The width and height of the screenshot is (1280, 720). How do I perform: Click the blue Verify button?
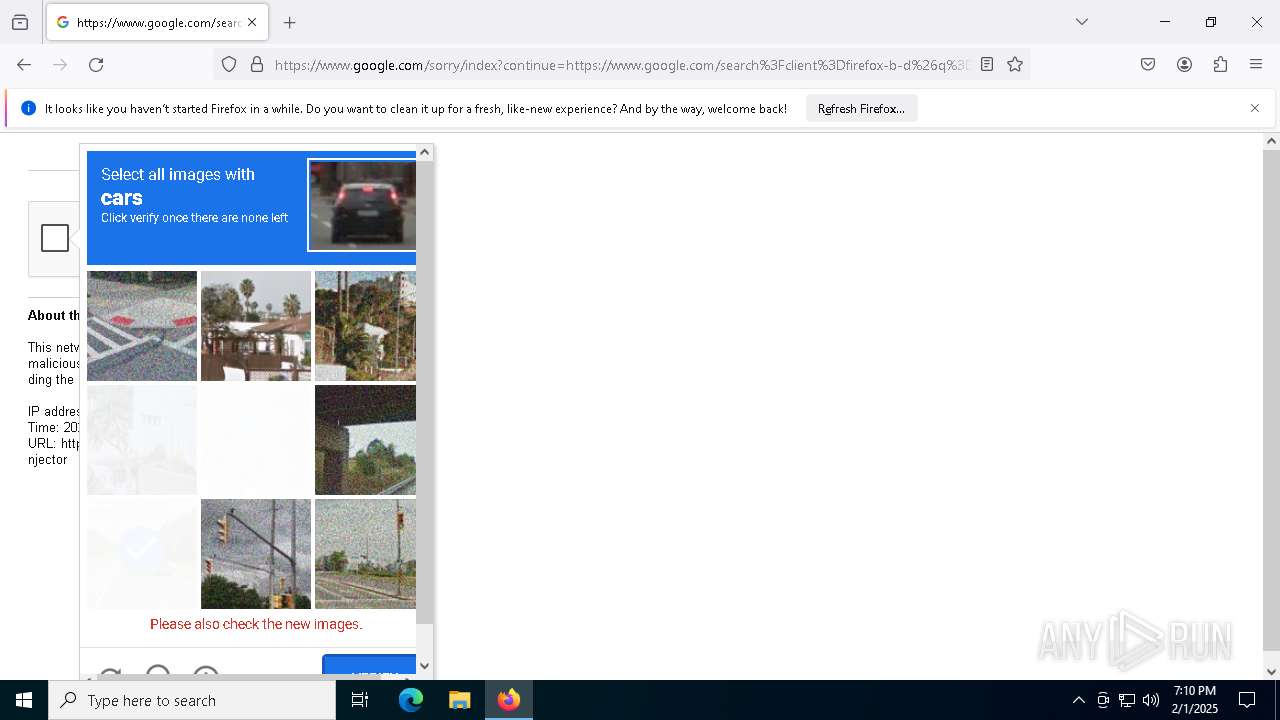[x=369, y=666]
